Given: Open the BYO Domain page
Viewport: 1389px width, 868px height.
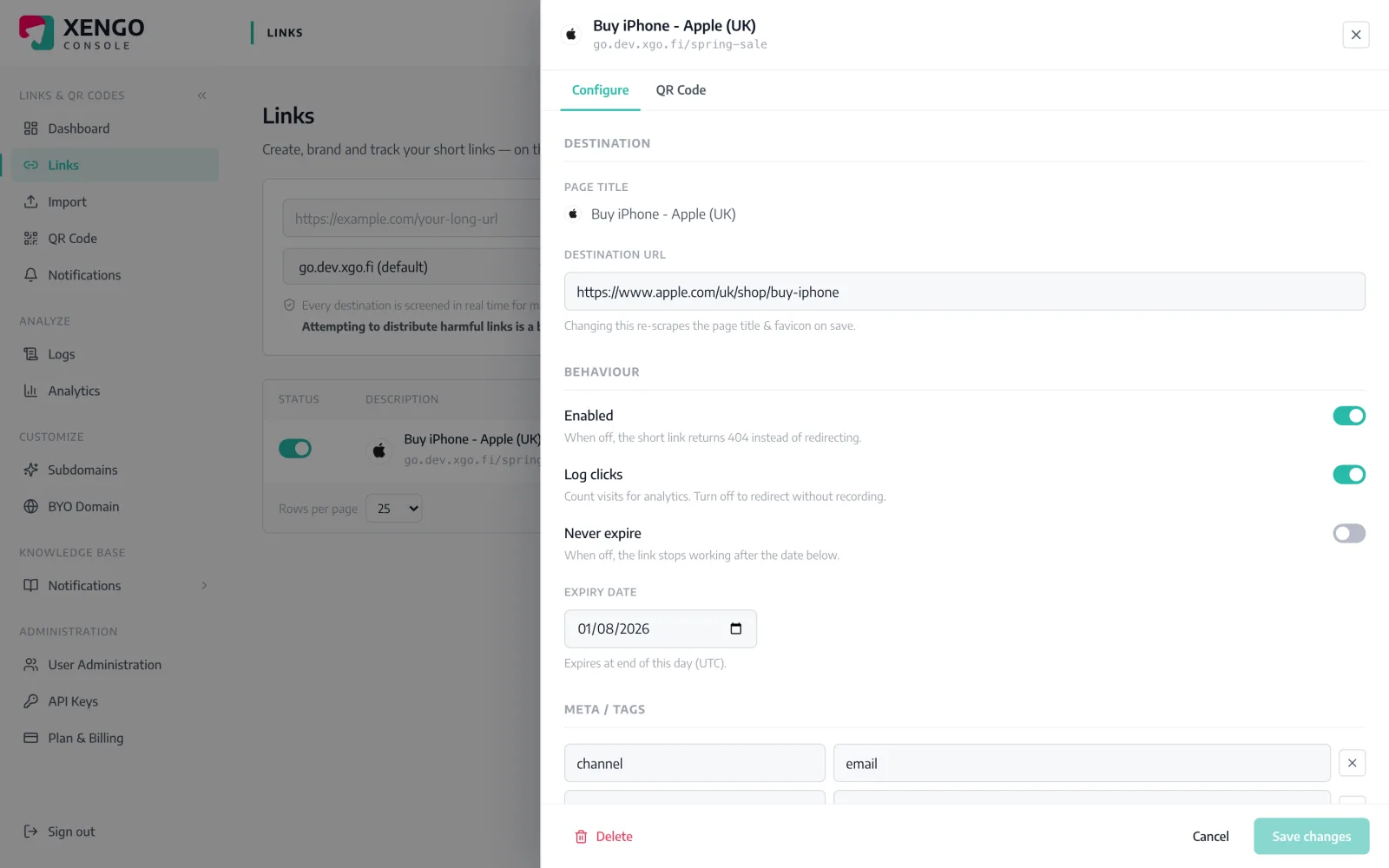Looking at the screenshot, I should 115,506.
